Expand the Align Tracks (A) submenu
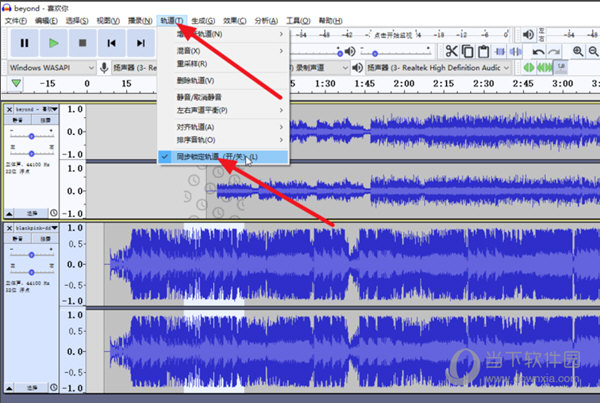Image resolution: width=600 pixels, height=403 pixels. [223, 127]
